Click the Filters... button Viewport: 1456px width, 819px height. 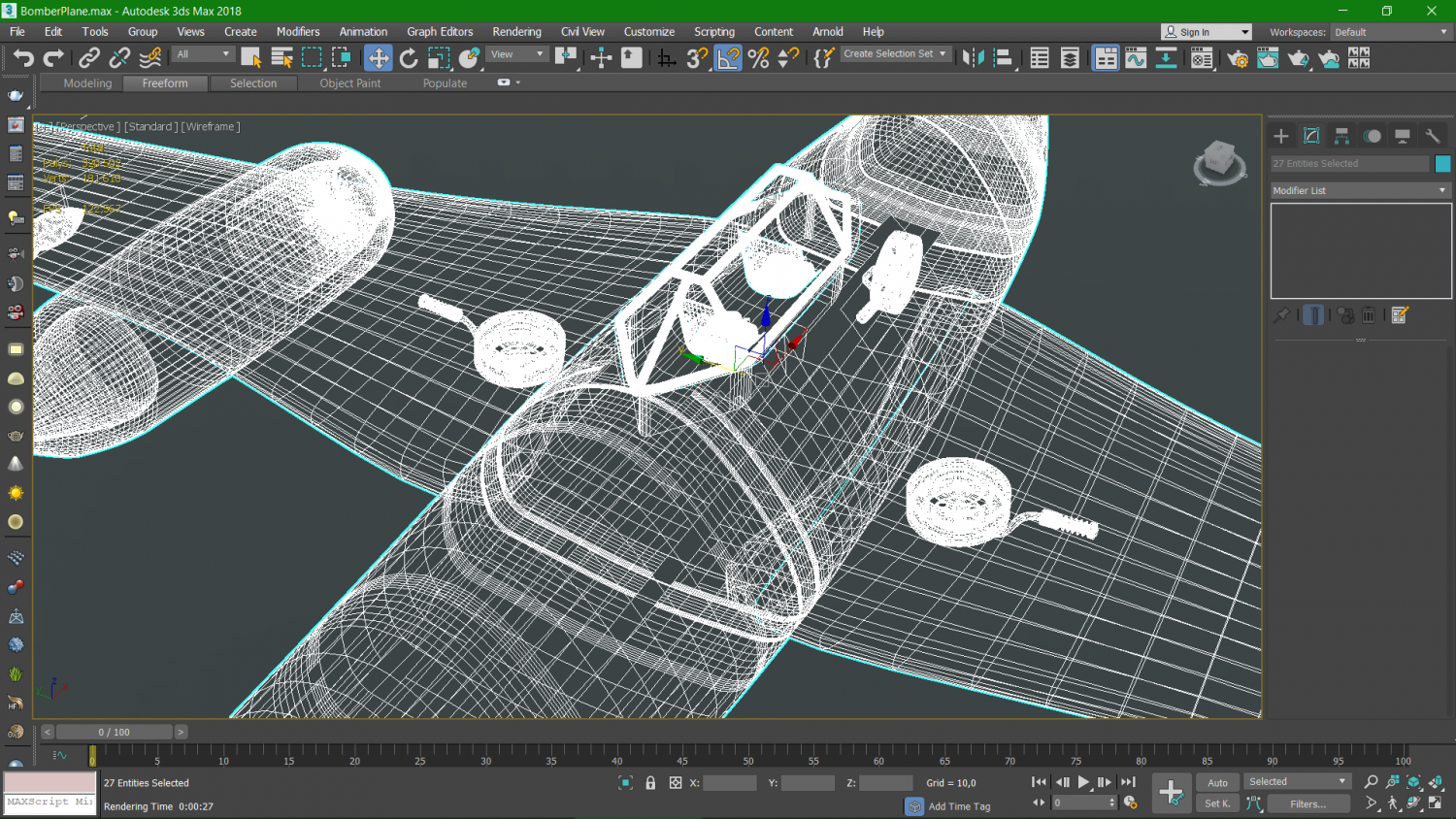(1308, 803)
